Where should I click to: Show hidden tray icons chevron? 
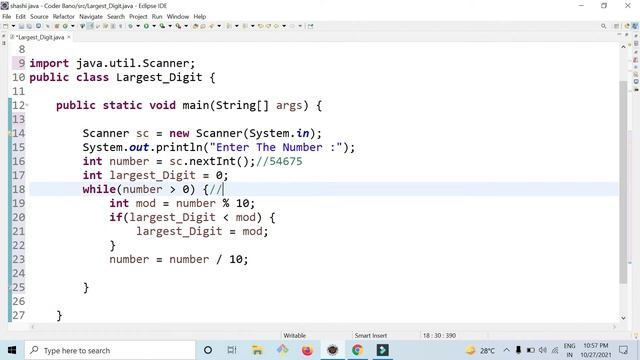click(507, 350)
